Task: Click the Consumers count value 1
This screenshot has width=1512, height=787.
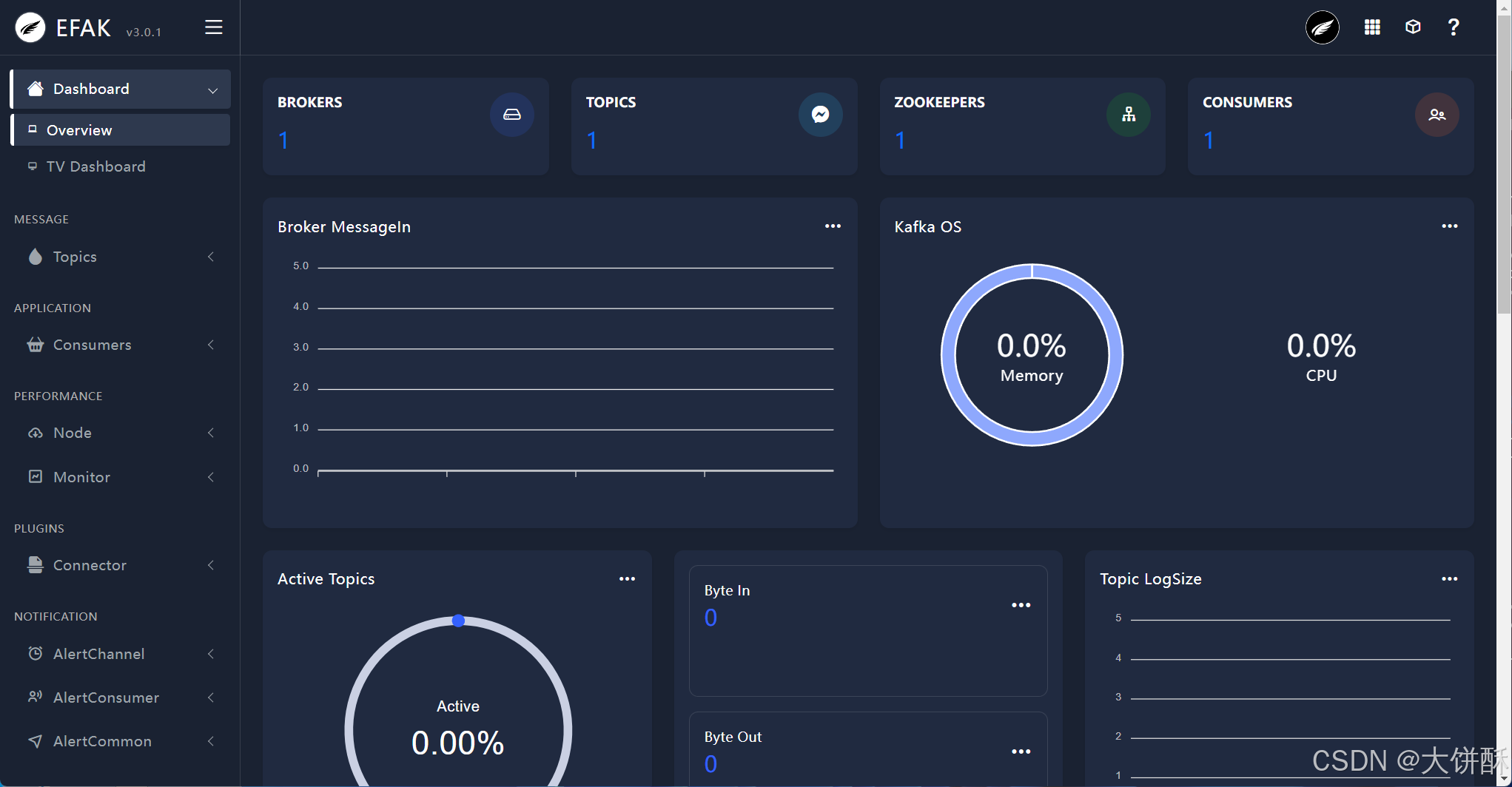Action: (x=1209, y=141)
